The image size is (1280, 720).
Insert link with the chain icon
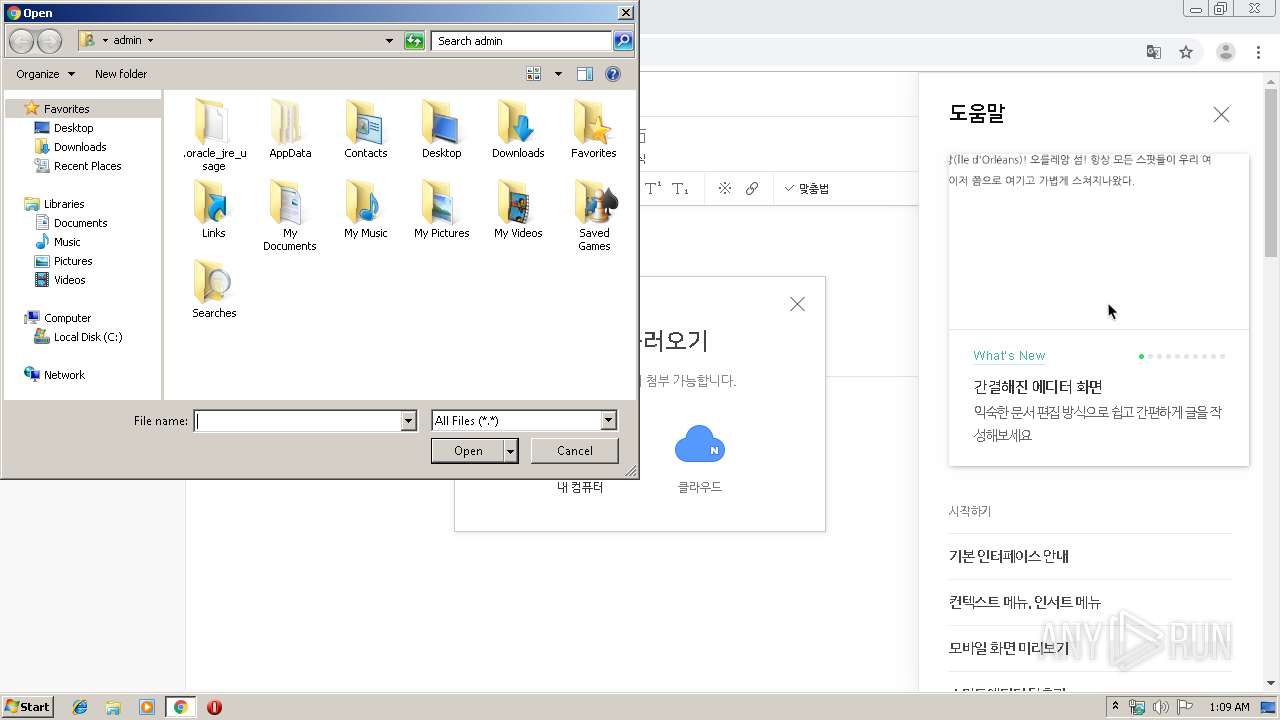click(x=752, y=188)
